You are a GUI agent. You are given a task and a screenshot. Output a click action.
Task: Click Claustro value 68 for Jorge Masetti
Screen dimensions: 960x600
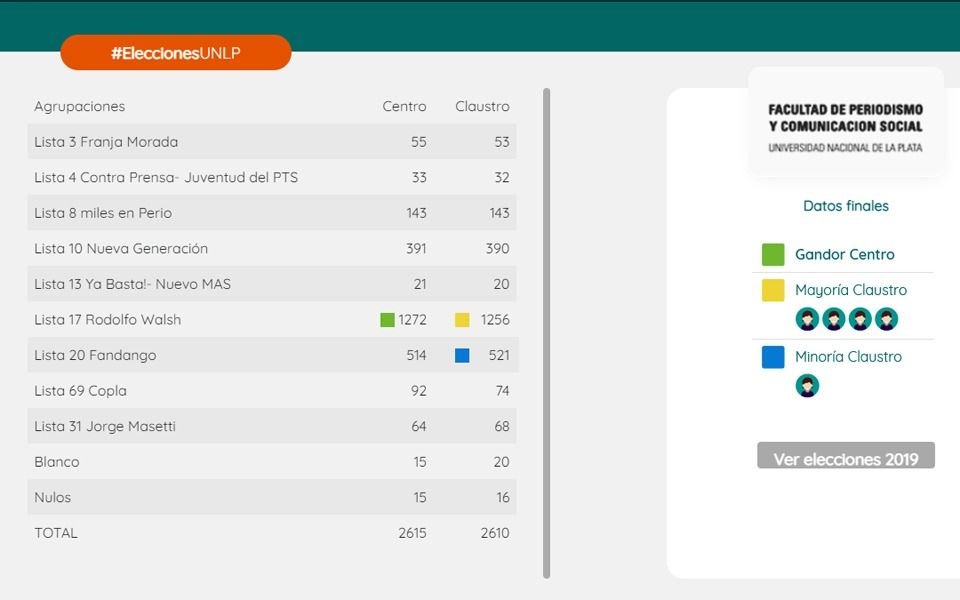point(502,426)
